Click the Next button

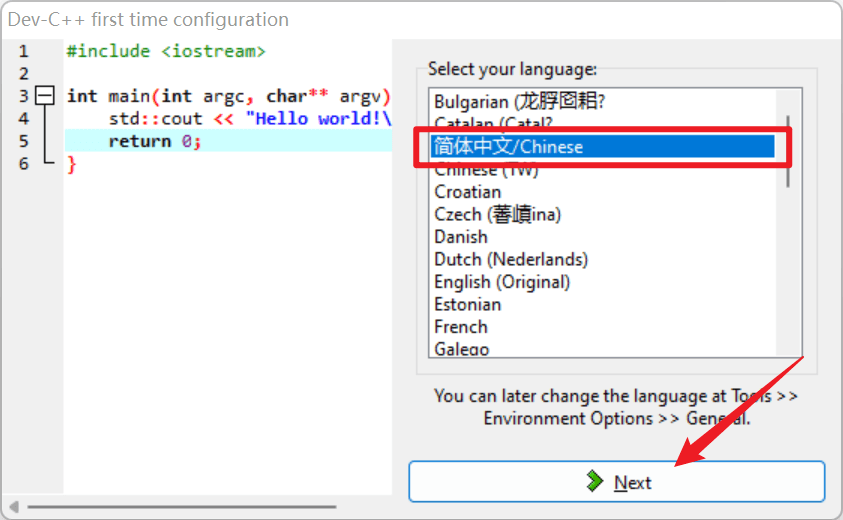(616, 482)
